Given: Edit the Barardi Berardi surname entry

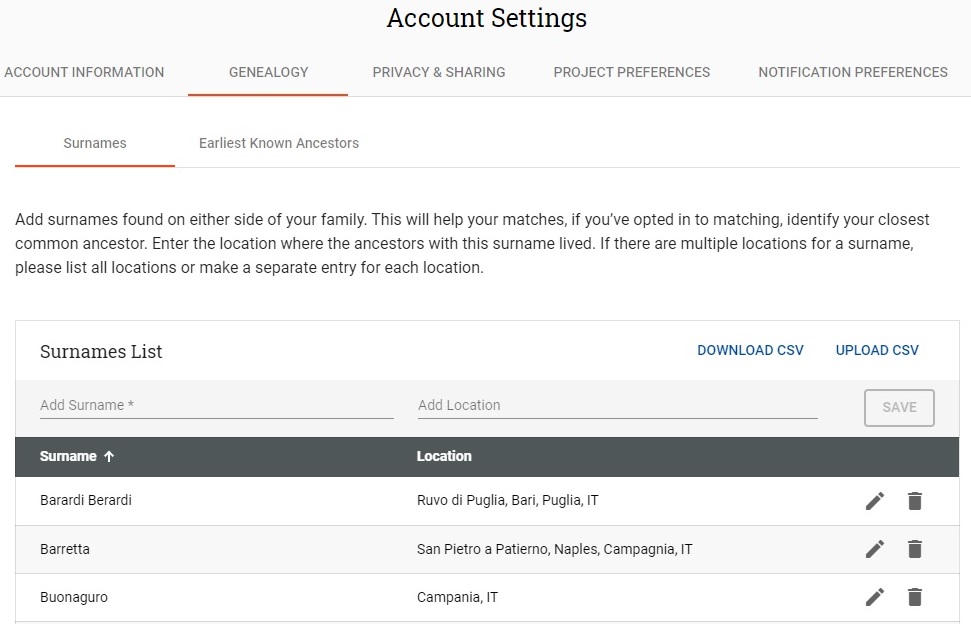Looking at the screenshot, I should click(874, 501).
